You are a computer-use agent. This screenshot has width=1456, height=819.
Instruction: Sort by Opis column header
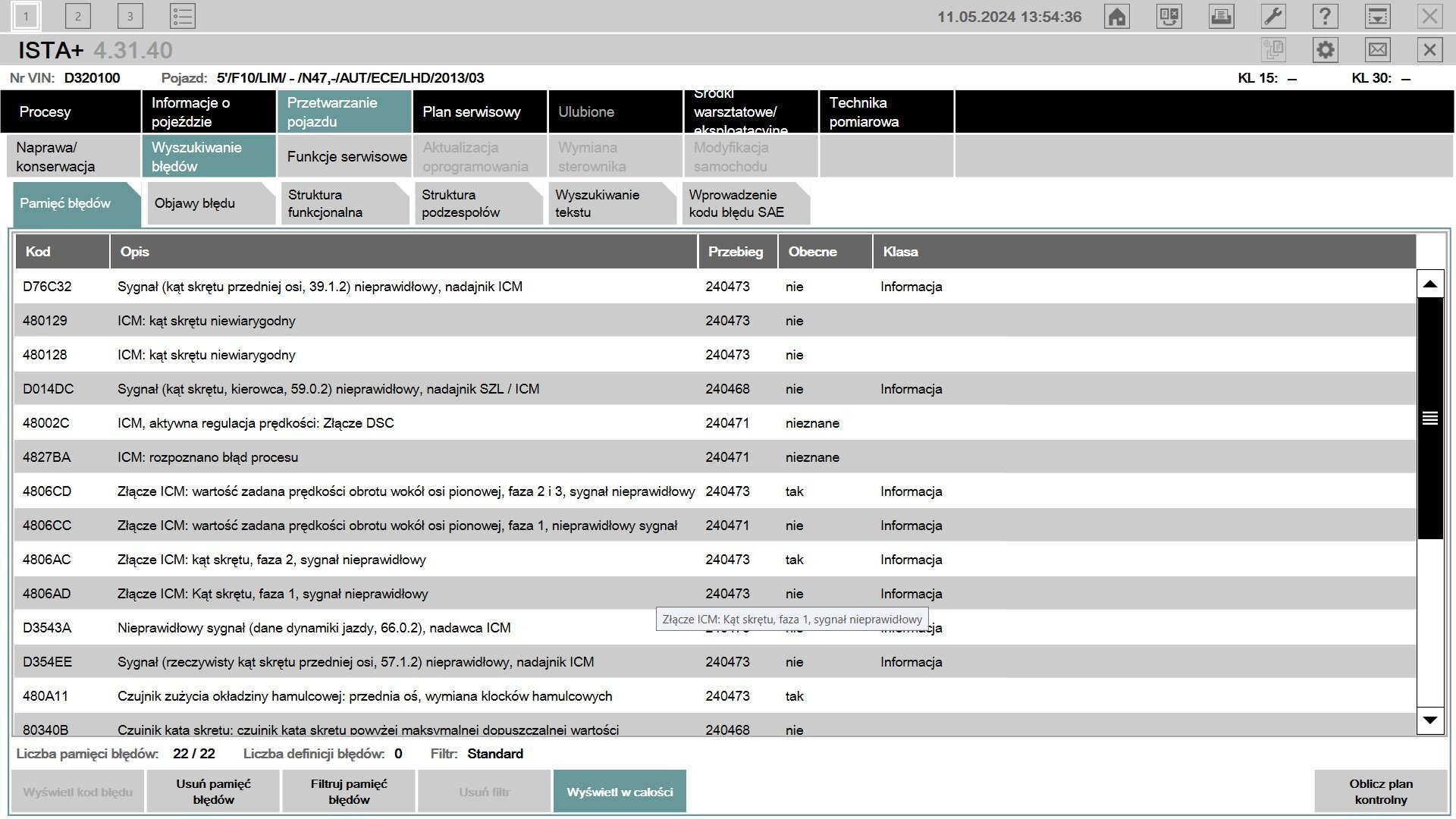[403, 252]
